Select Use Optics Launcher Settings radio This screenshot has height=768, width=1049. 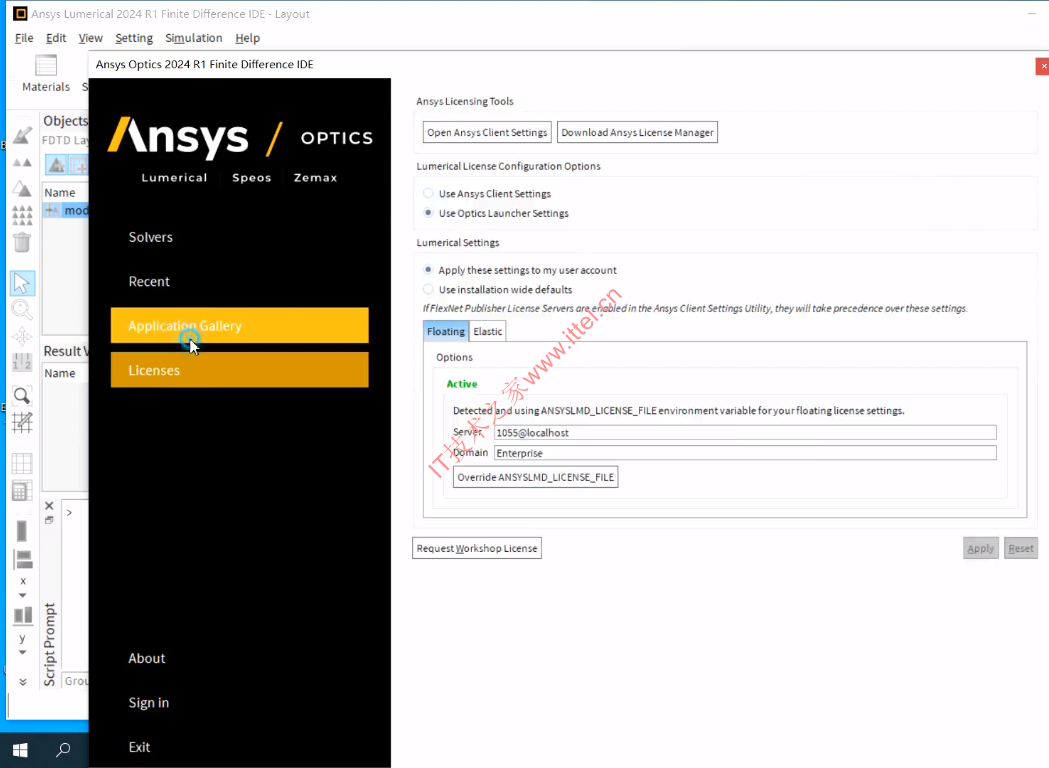pyautogui.click(x=428, y=213)
